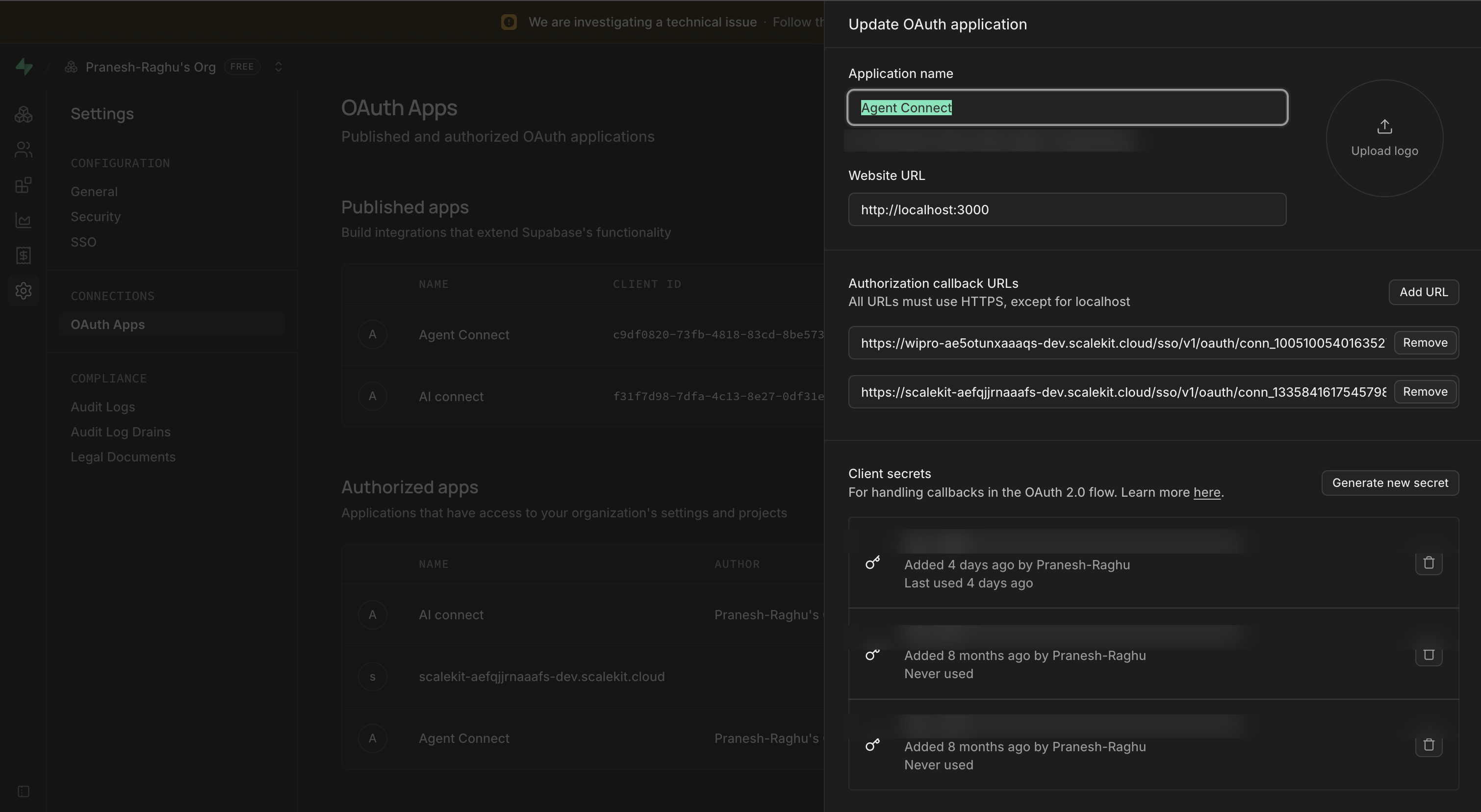Open SSO settings page
This screenshot has height=812, width=1481.
(83, 242)
